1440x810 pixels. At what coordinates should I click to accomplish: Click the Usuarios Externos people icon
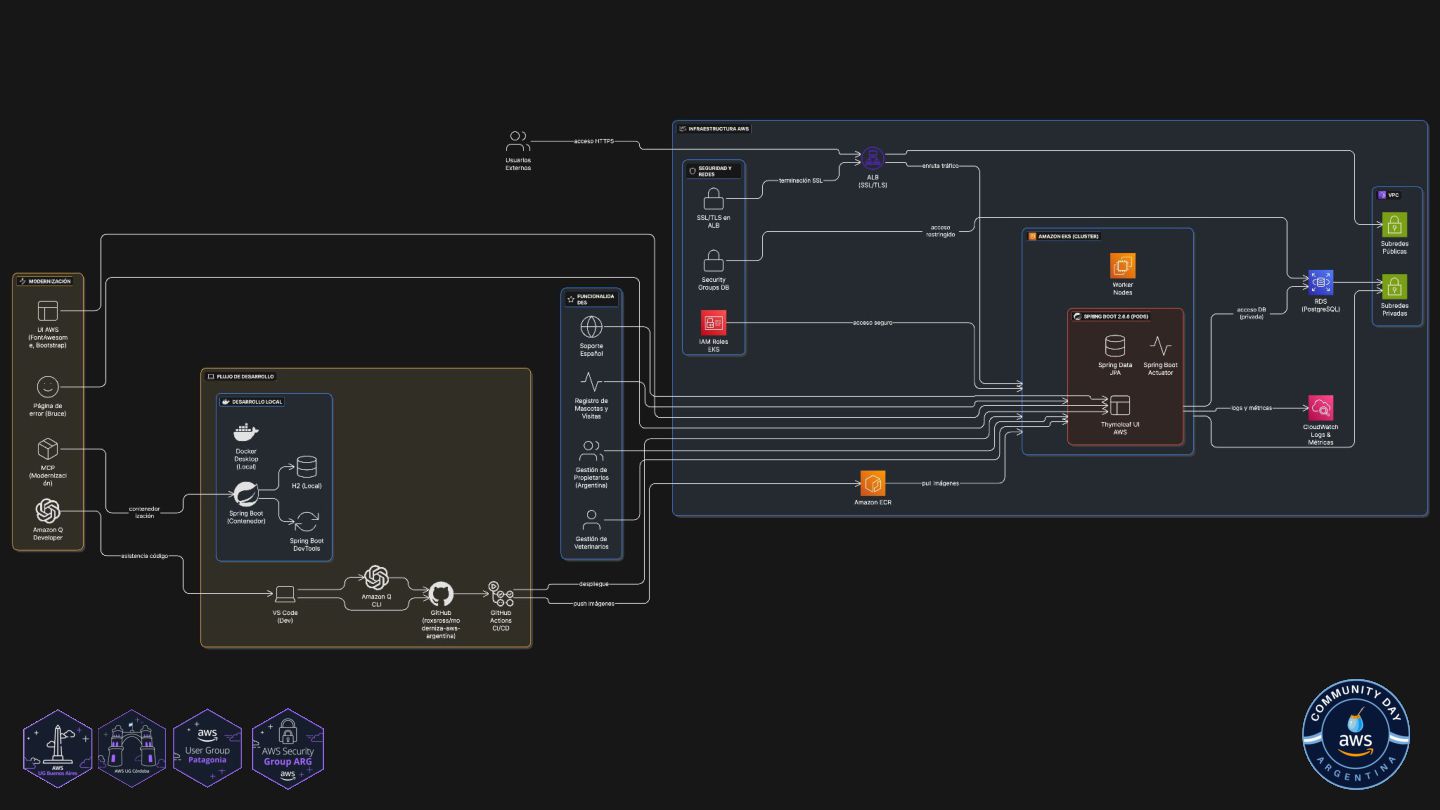pos(518,141)
